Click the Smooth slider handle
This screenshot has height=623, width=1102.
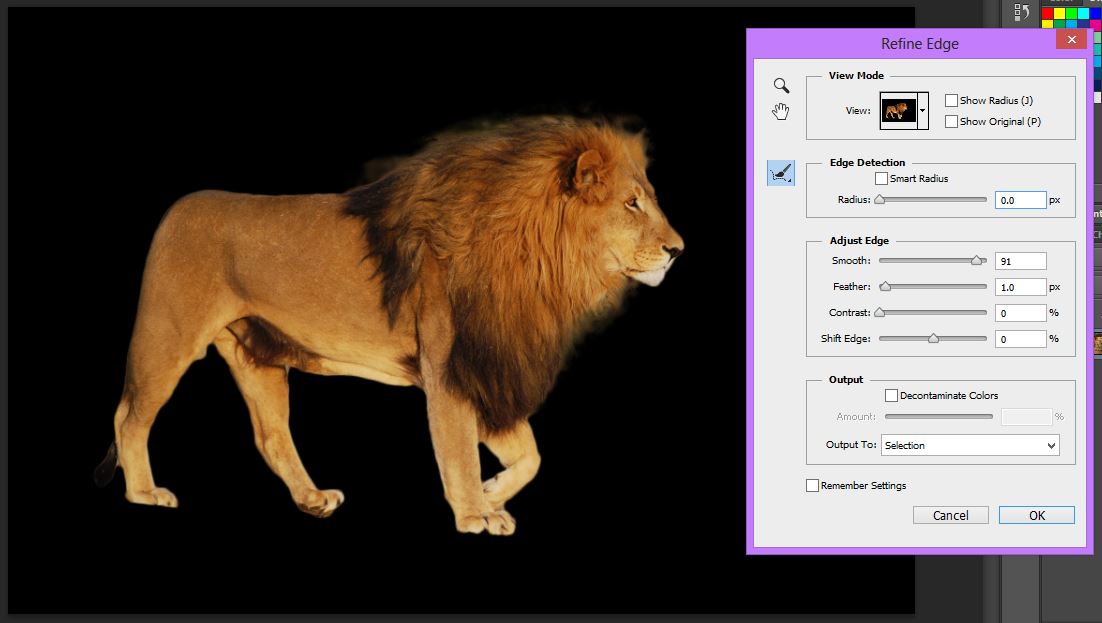tap(976, 261)
